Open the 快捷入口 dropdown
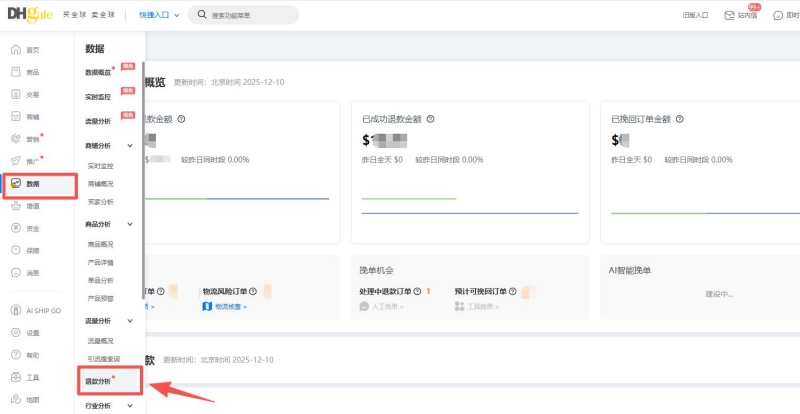This screenshot has width=800, height=414. [159, 15]
